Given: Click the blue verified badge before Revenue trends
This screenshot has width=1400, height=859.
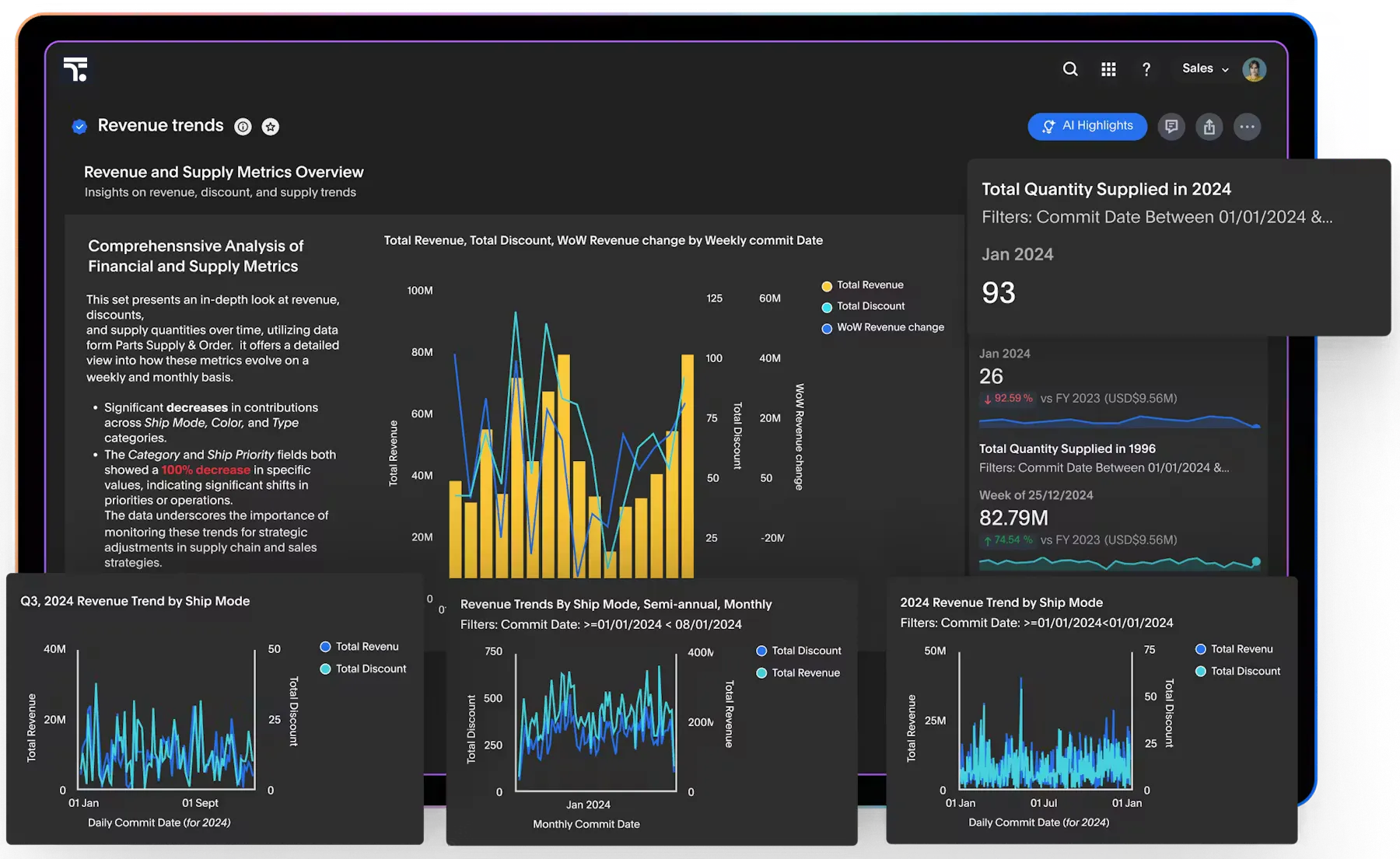Looking at the screenshot, I should tap(79, 126).
